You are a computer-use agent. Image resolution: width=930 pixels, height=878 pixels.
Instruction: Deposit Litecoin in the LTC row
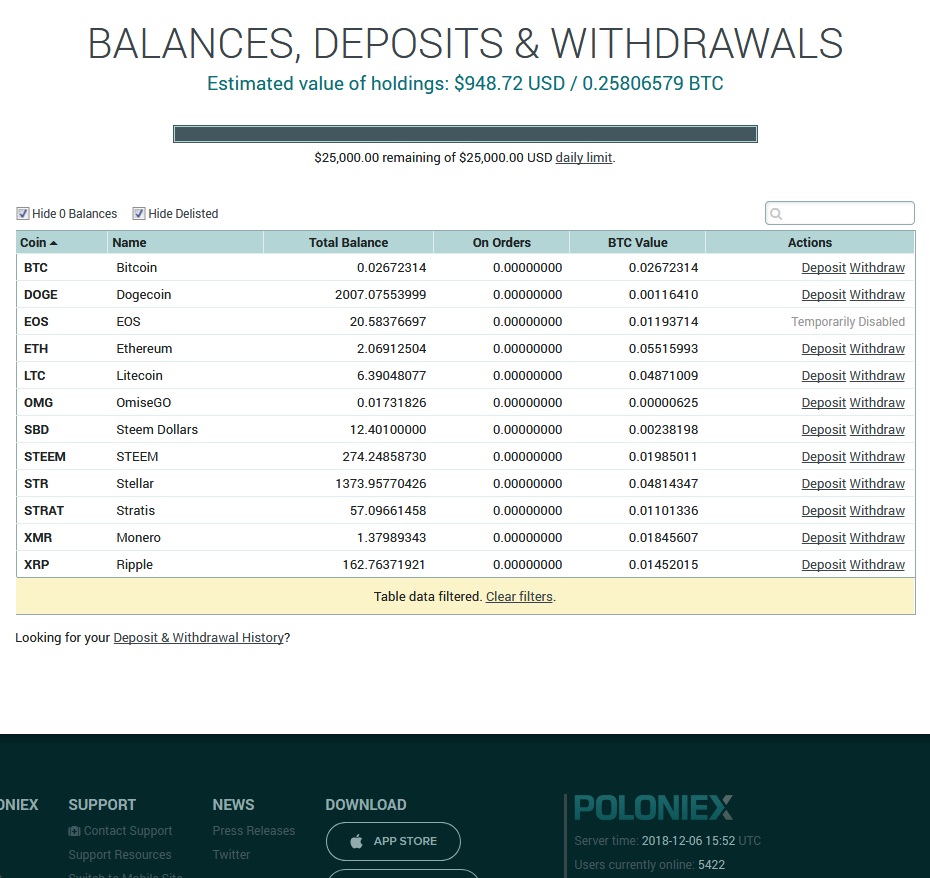(823, 376)
